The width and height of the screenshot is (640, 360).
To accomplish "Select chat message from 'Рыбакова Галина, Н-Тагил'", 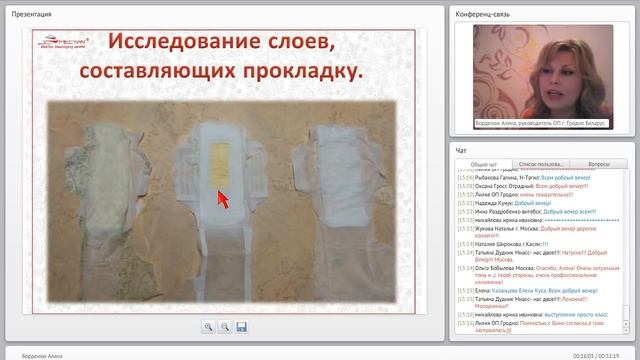I will (x=524, y=178).
